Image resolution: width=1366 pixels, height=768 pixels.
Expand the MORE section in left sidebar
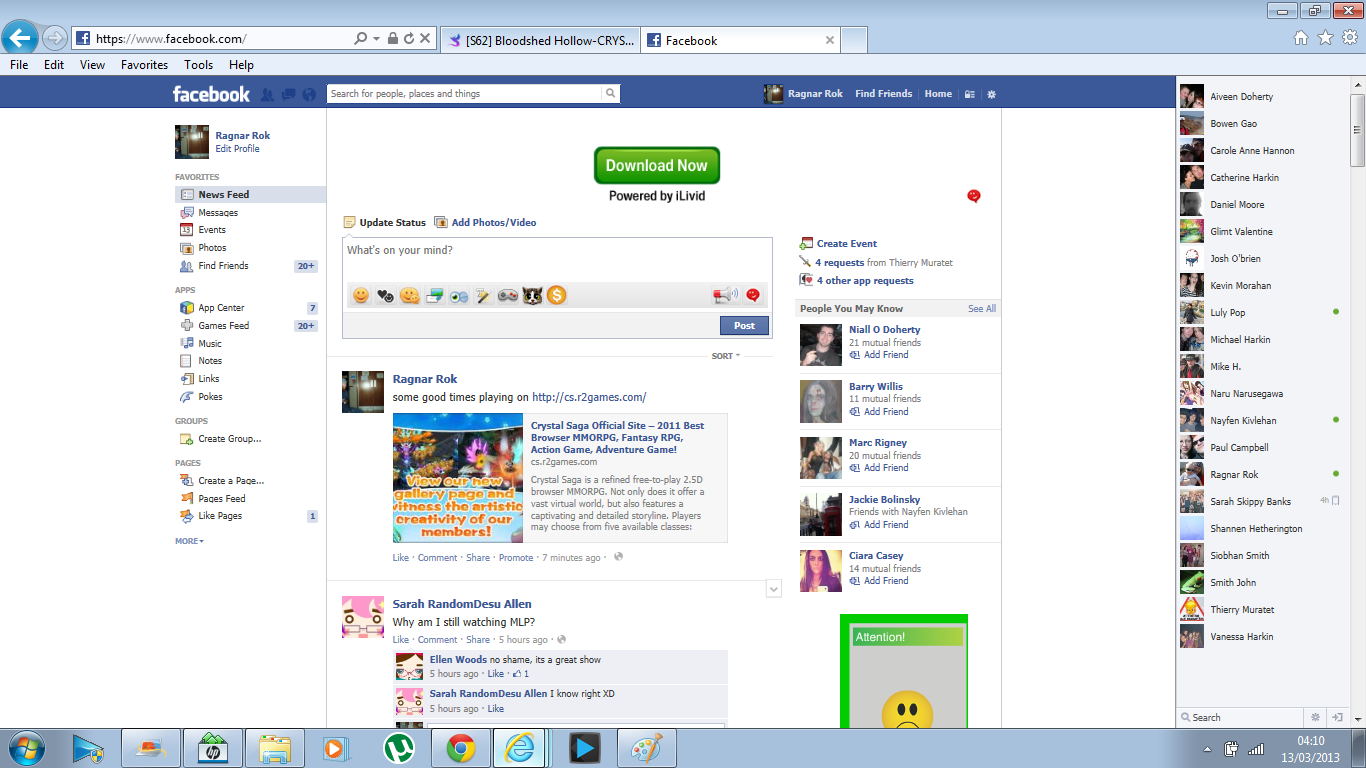(x=189, y=541)
